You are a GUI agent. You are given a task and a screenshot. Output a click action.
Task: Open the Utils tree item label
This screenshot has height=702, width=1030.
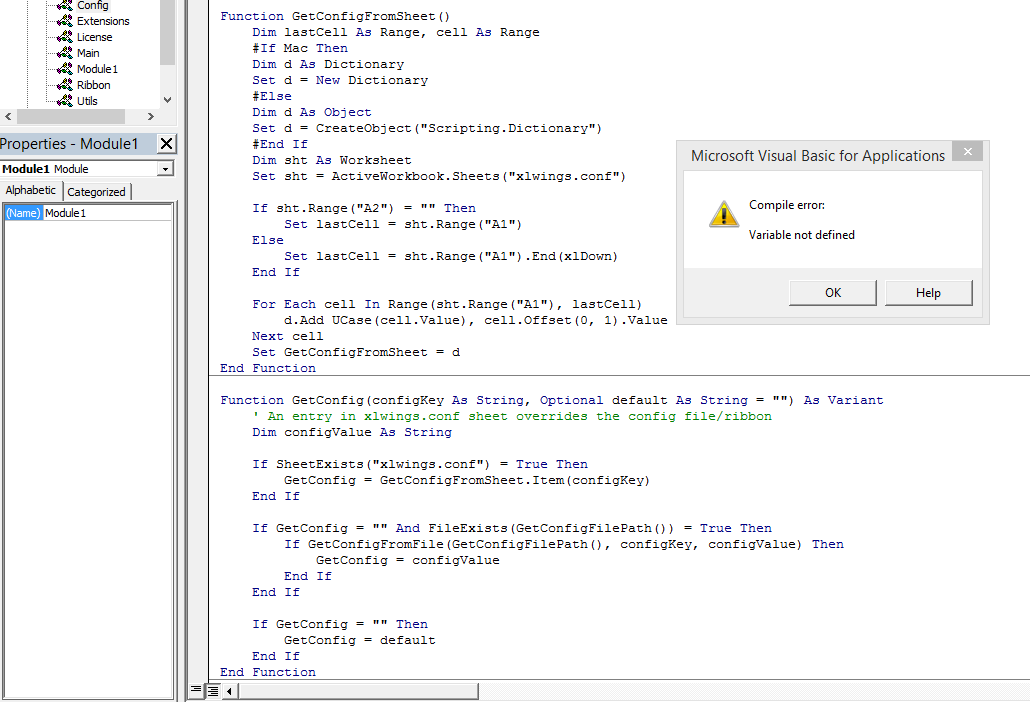87,100
